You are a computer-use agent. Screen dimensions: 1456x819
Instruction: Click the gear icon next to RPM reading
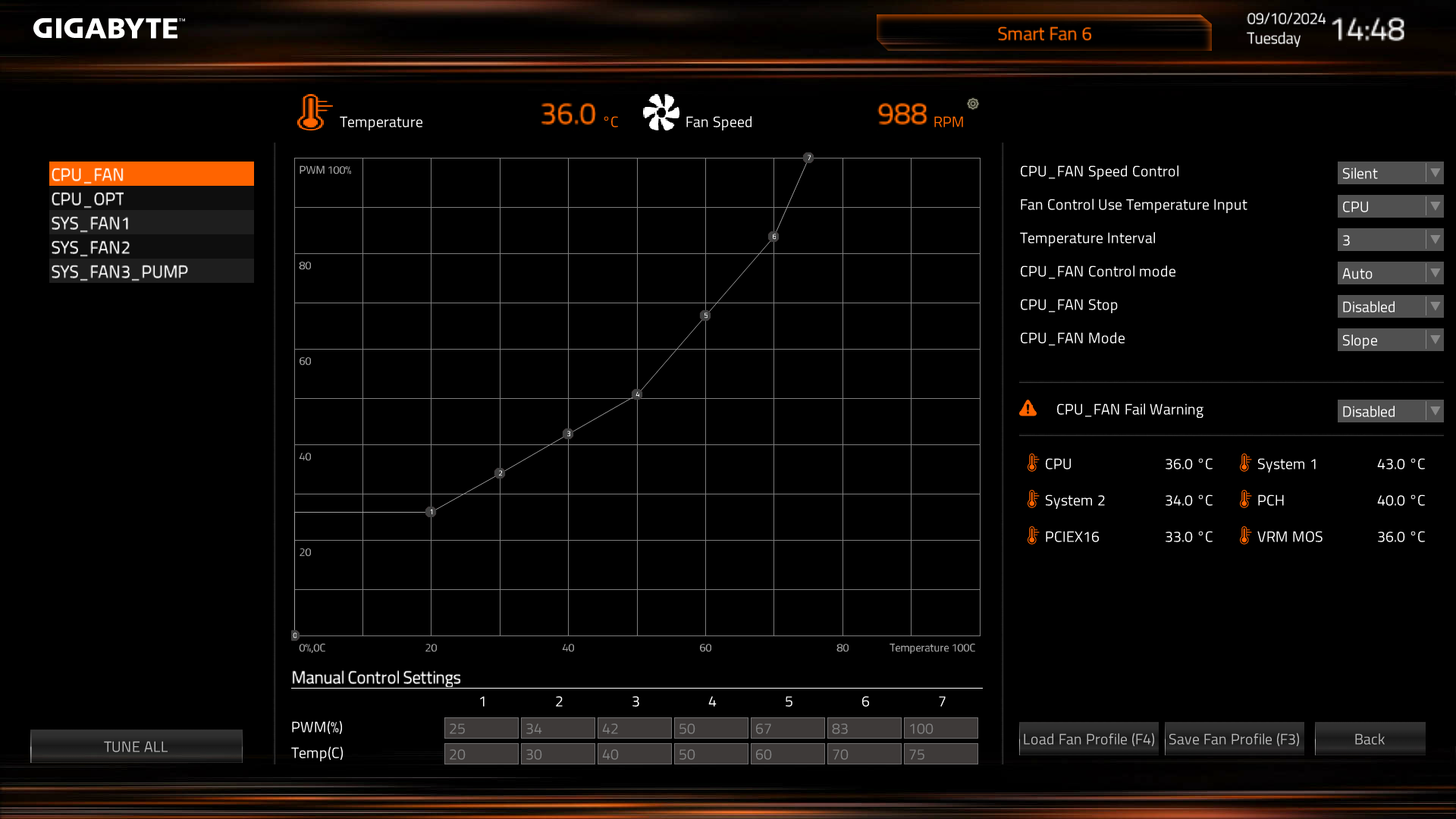[x=973, y=104]
